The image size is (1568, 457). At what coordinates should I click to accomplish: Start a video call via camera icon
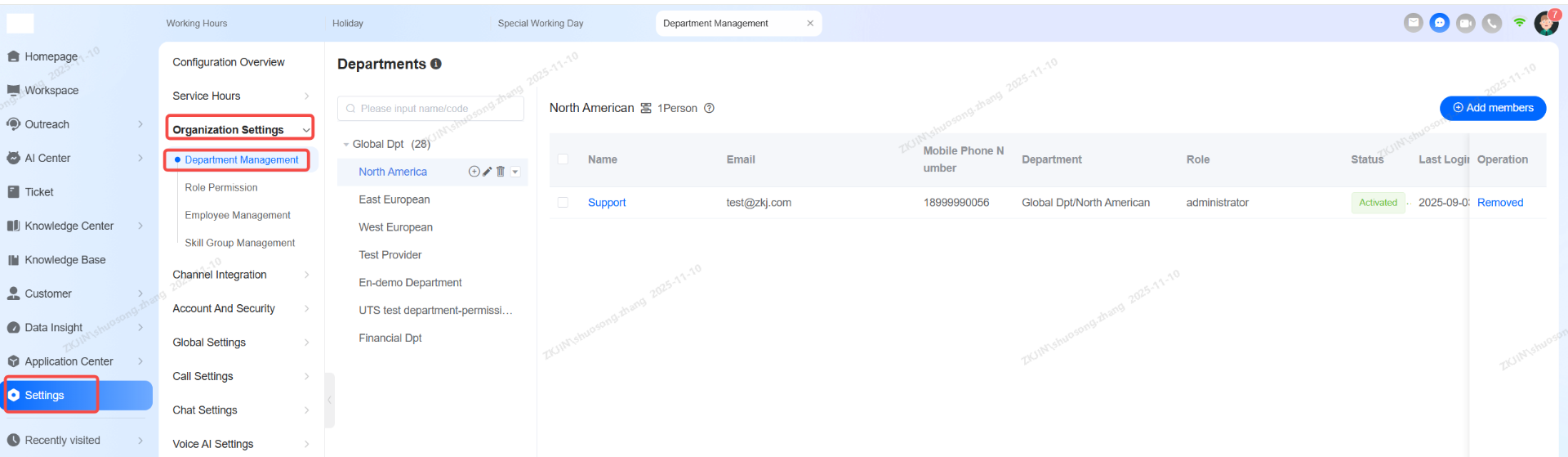pos(1466,23)
